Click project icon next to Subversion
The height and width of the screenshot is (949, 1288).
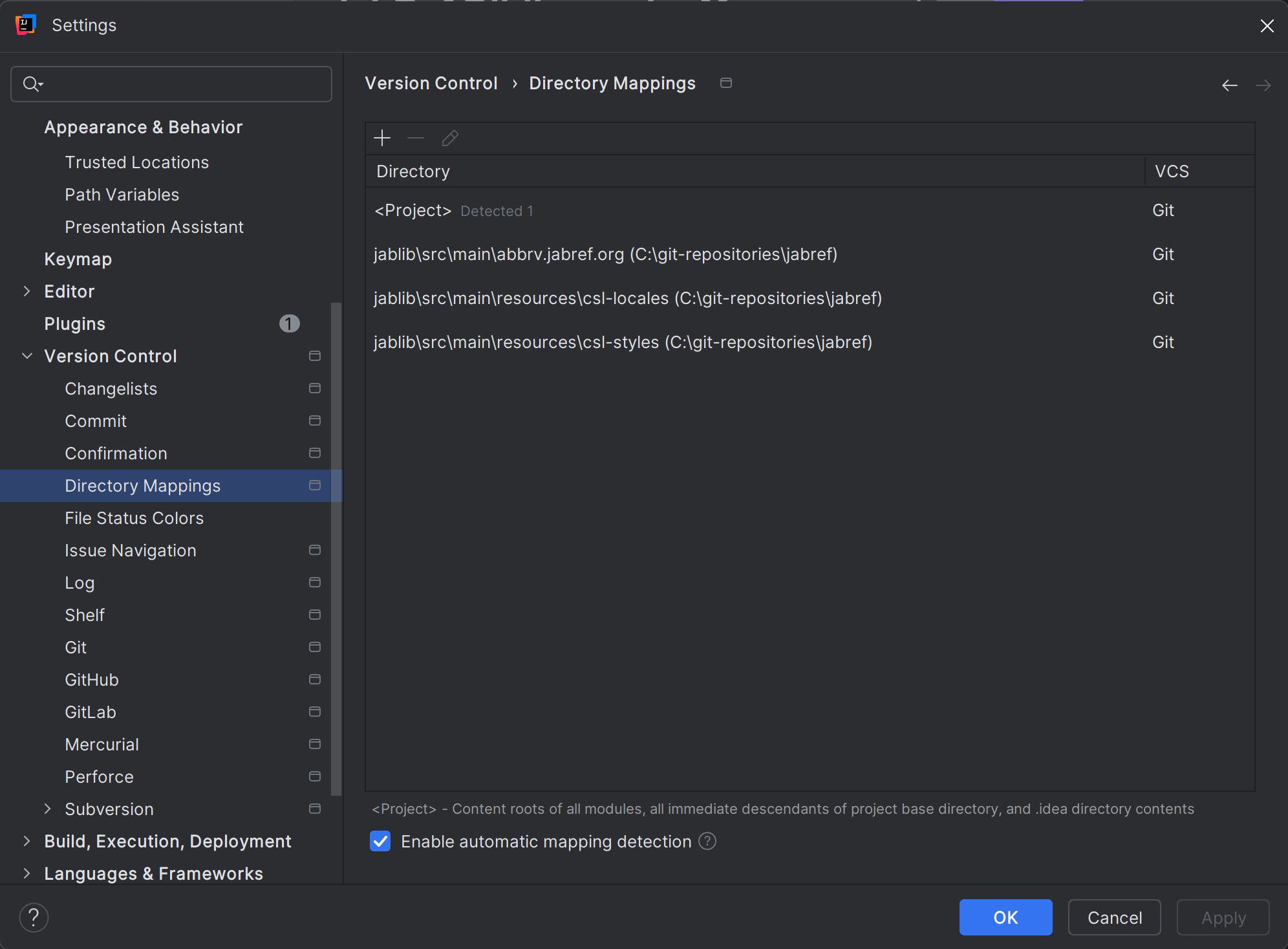pos(315,809)
